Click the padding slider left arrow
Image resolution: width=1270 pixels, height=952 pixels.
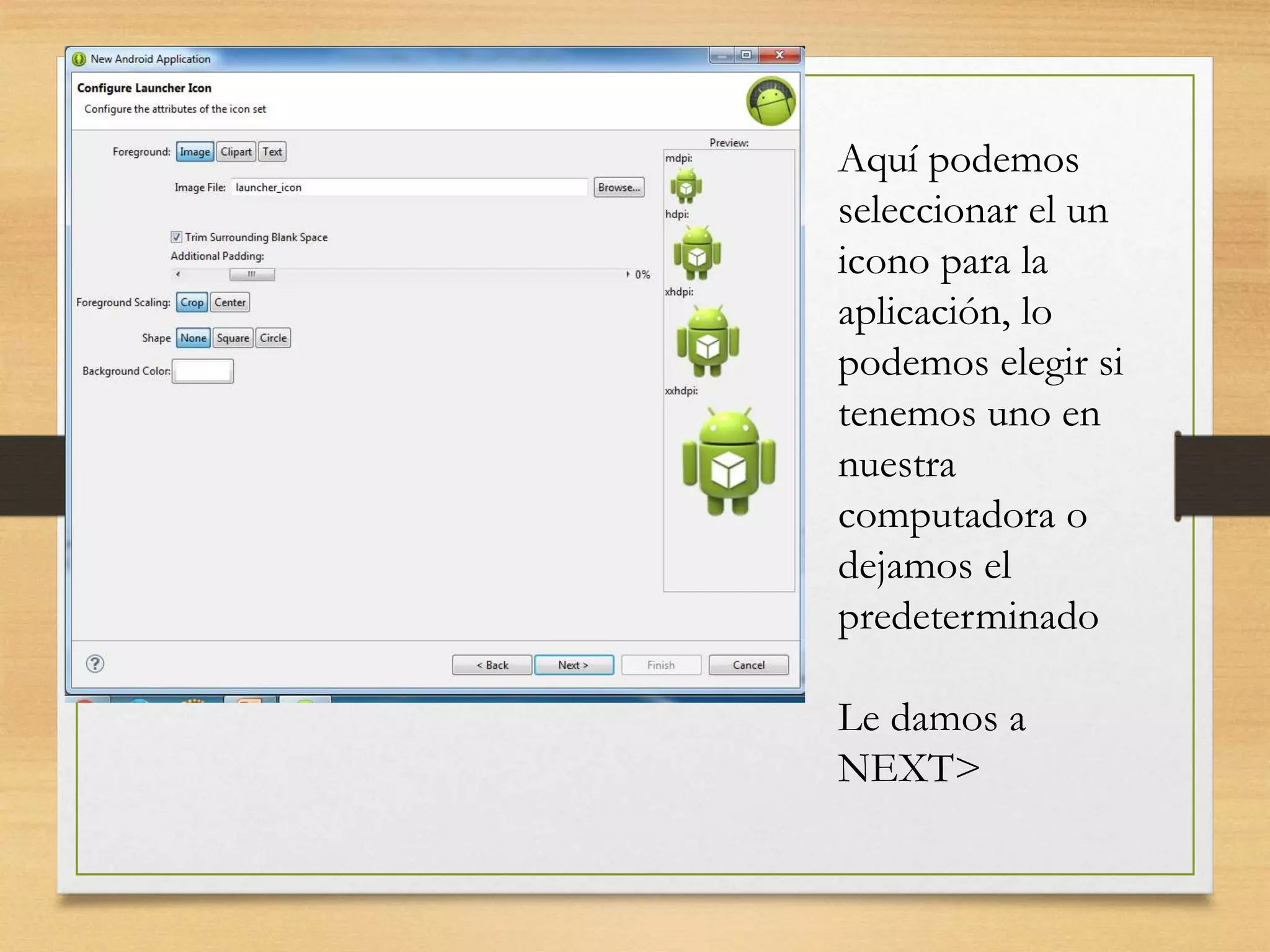click(x=178, y=274)
